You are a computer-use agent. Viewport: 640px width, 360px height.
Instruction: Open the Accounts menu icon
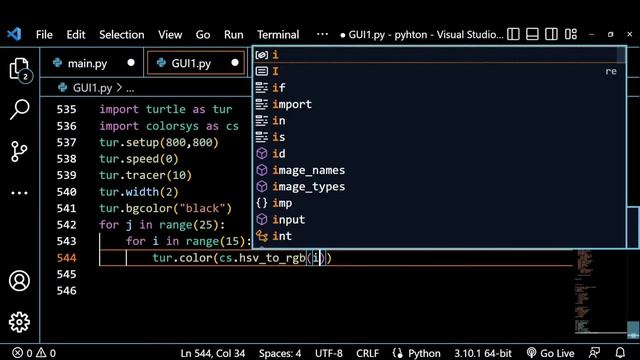19,281
